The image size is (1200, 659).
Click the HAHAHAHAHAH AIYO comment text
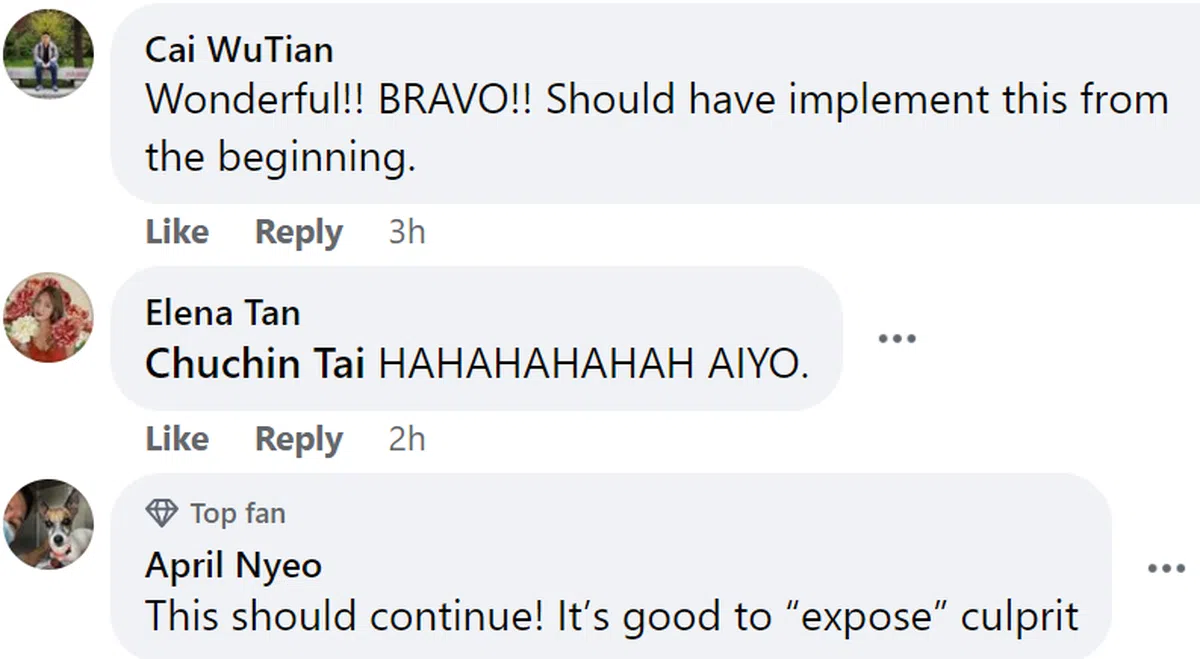click(593, 365)
